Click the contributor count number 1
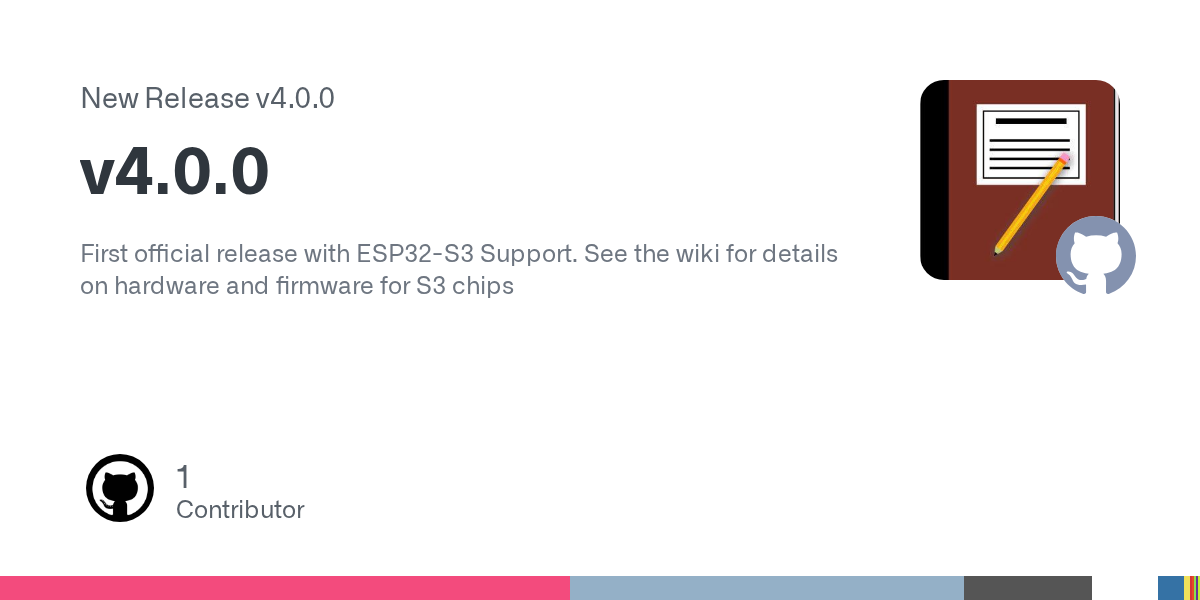 [183, 476]
